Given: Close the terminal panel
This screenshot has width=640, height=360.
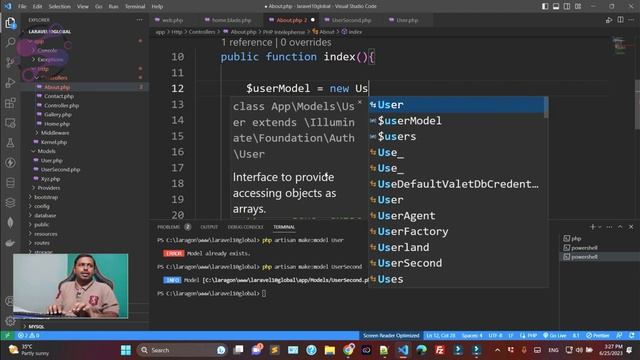Looking at the screenshot, I should (x=631, y=227).
